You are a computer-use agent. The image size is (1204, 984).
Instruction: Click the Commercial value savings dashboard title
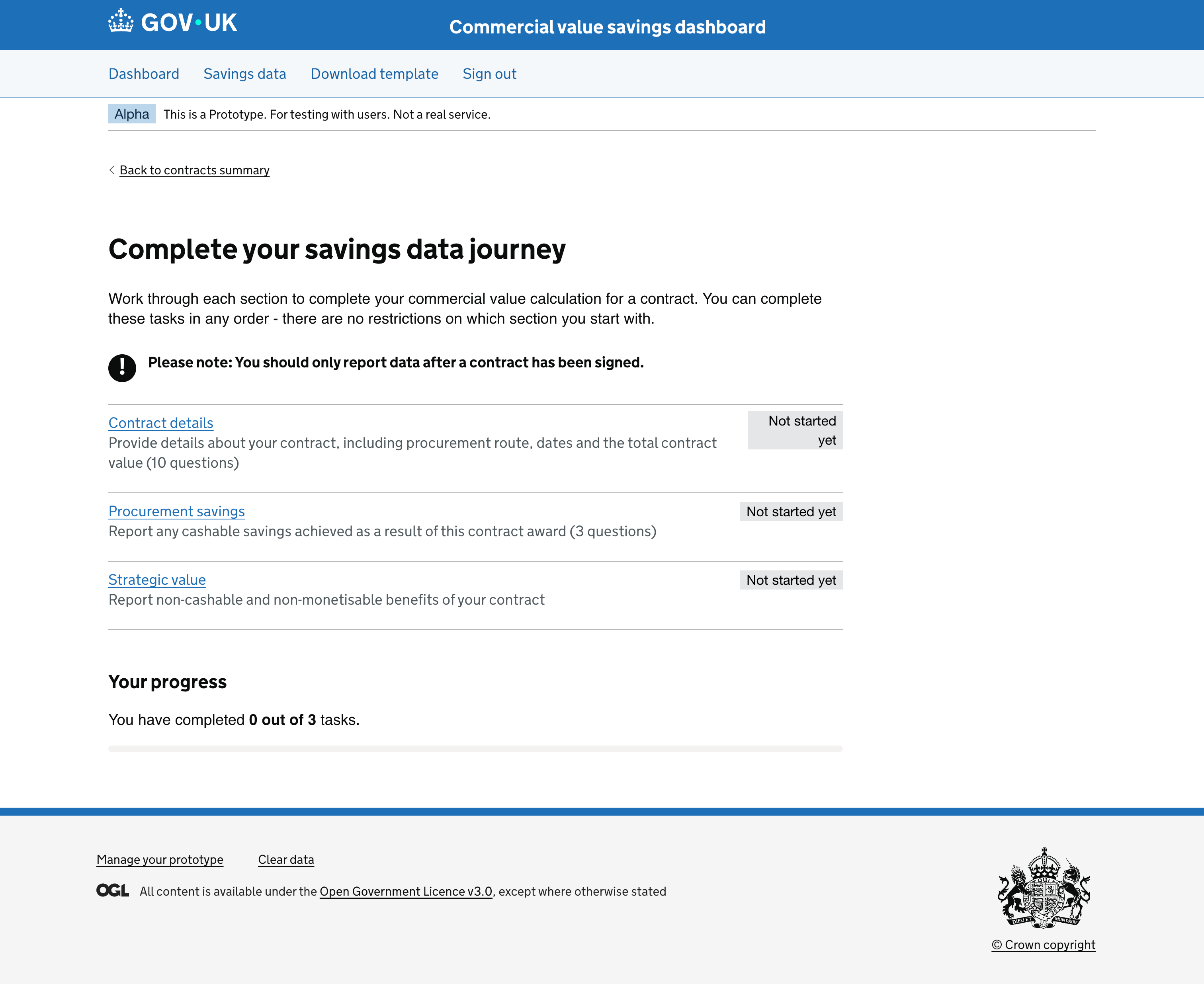[608, 27]
